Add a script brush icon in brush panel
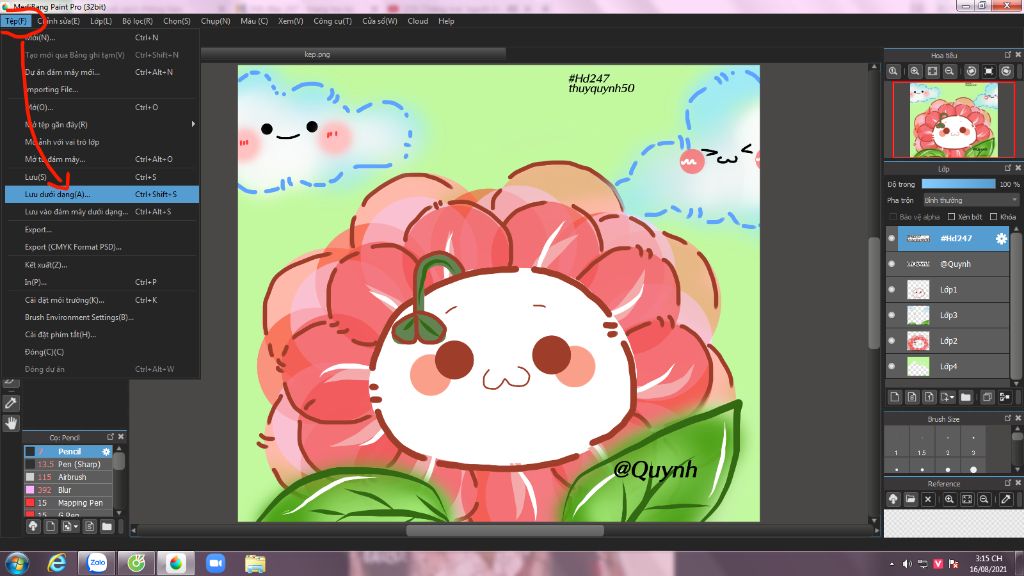 click(89, 526)
